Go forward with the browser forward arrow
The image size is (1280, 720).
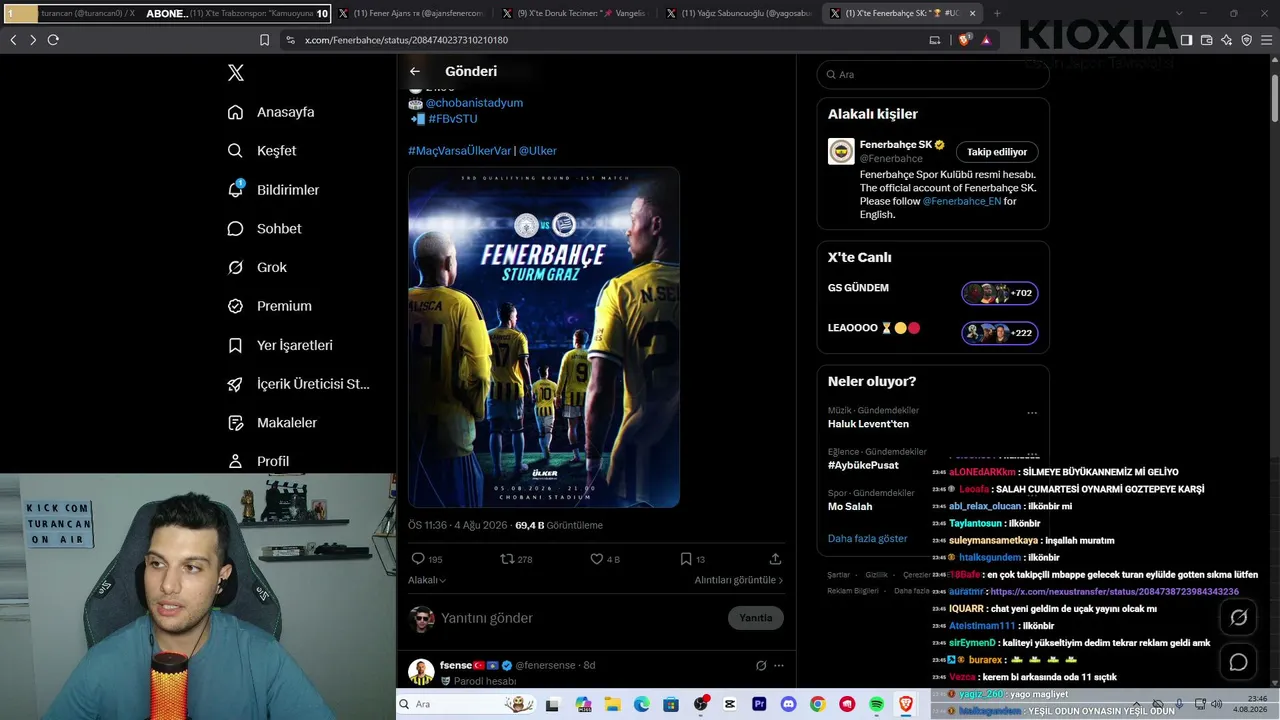pos(33,40)
